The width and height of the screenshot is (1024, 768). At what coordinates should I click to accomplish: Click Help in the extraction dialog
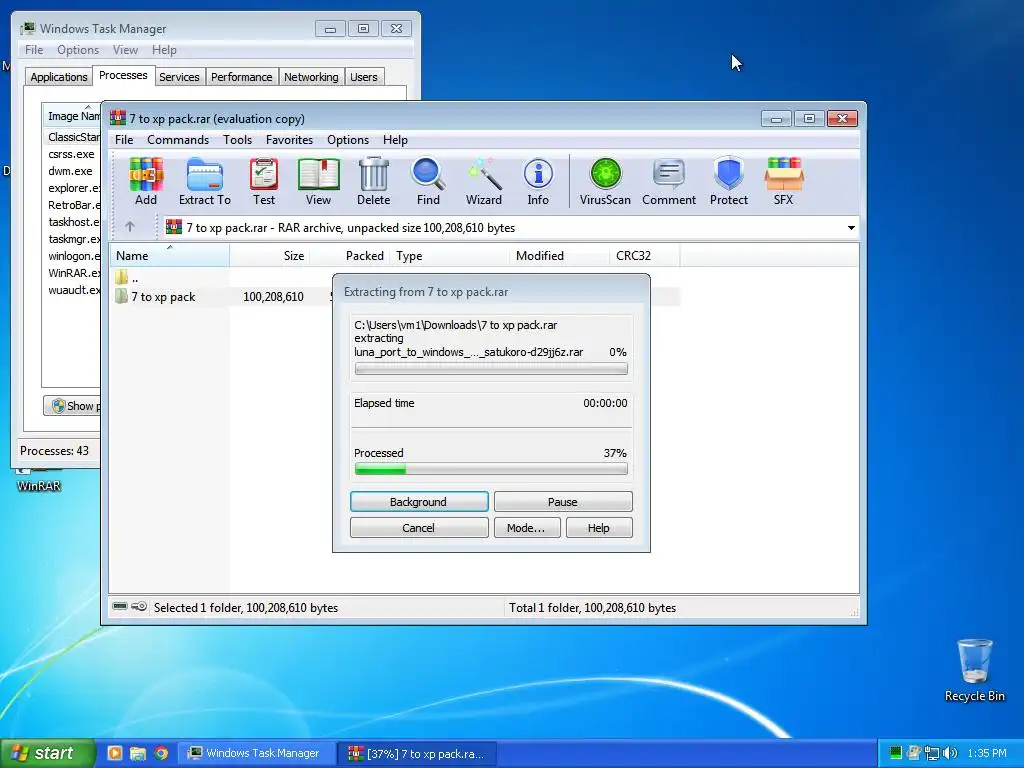click(599, 528)
